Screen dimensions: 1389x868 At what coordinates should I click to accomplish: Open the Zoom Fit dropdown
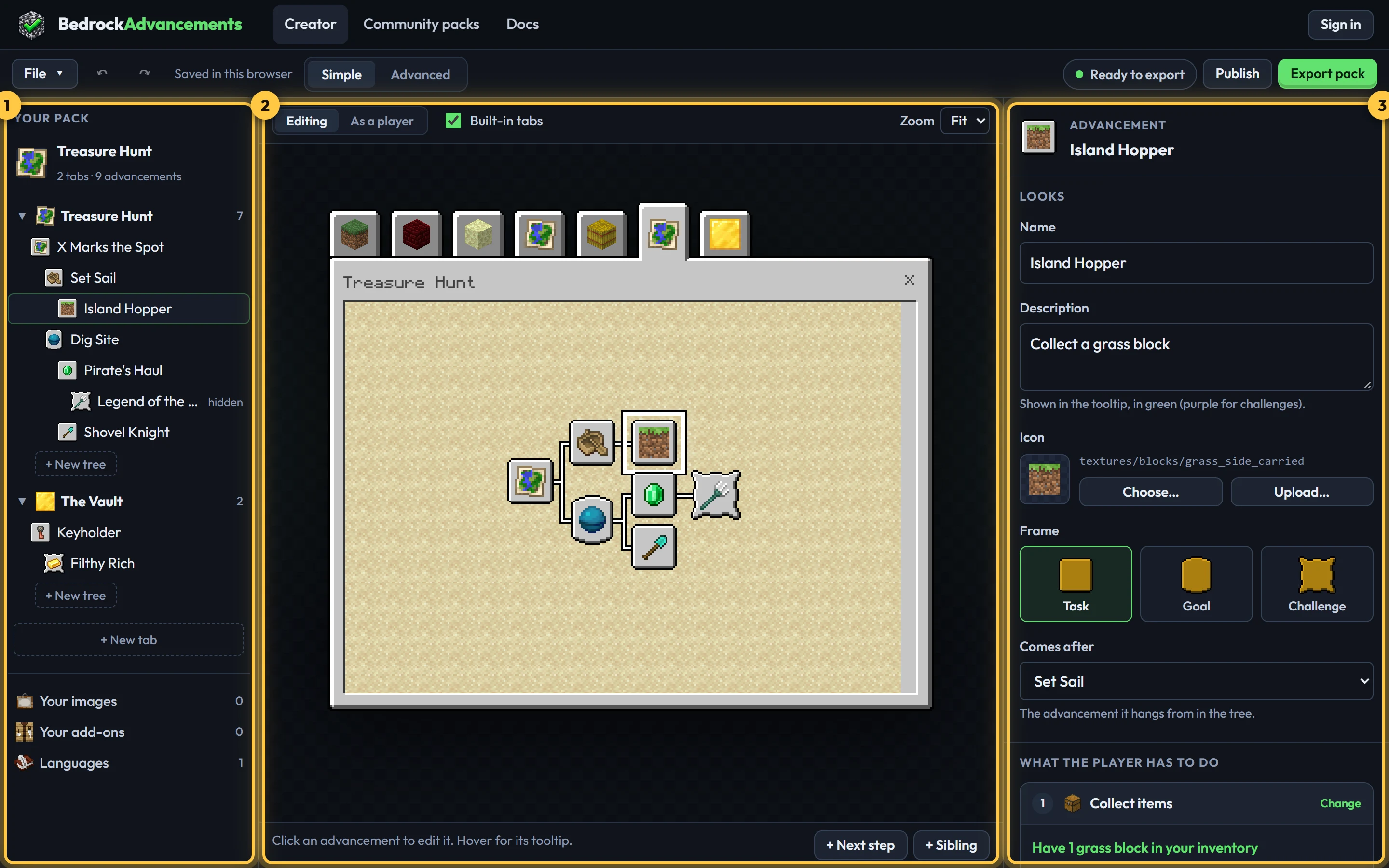[x=966, y=121]
